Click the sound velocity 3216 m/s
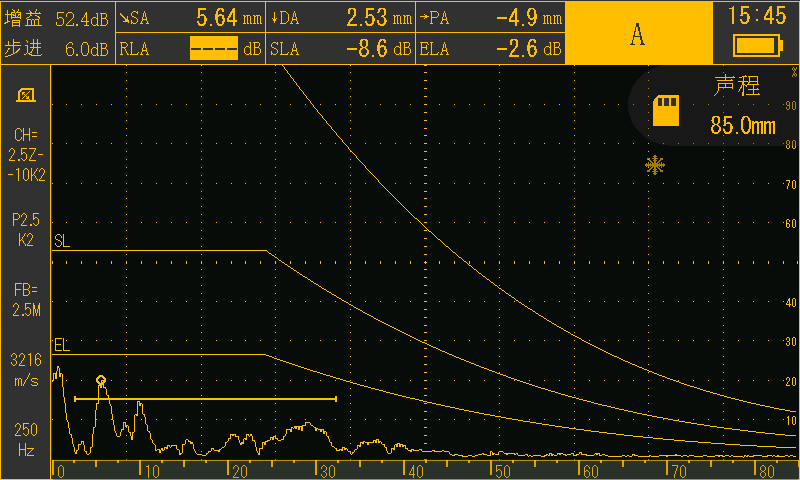The width and height of the screenshot is (800, 480). 26,370
